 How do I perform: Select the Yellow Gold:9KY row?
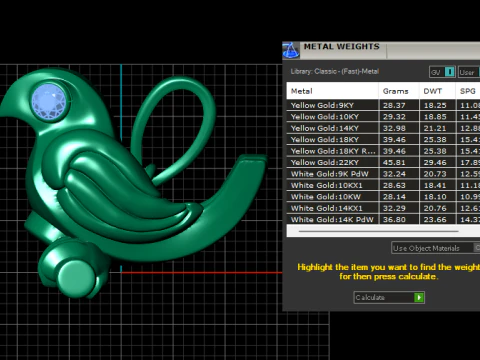click(383, 105)
